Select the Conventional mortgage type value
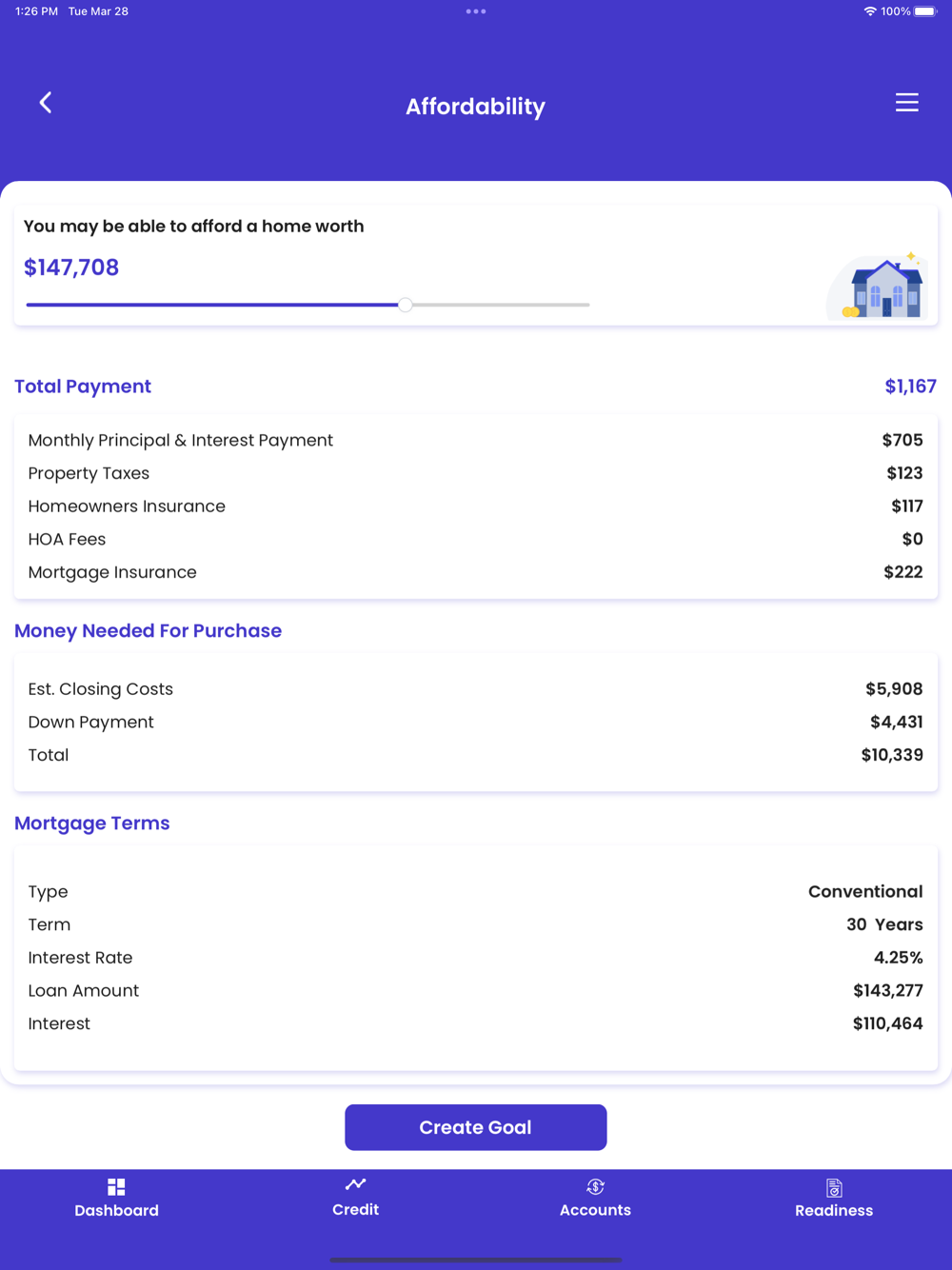Image resolution: width=952 pixels, height=1270 pixels. [865, 892]
